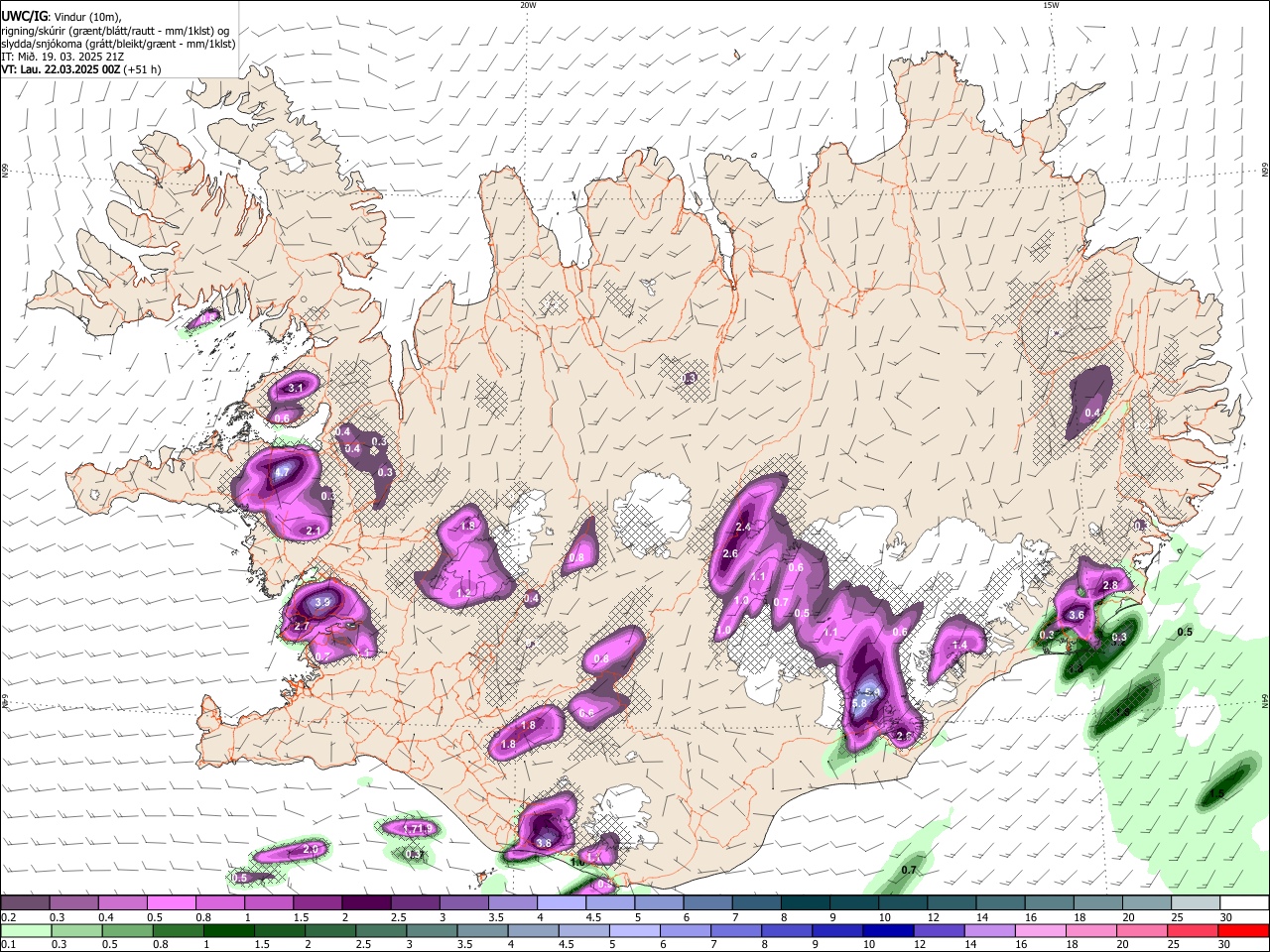Click the UWC/IG title text

[x=24, y=16]
